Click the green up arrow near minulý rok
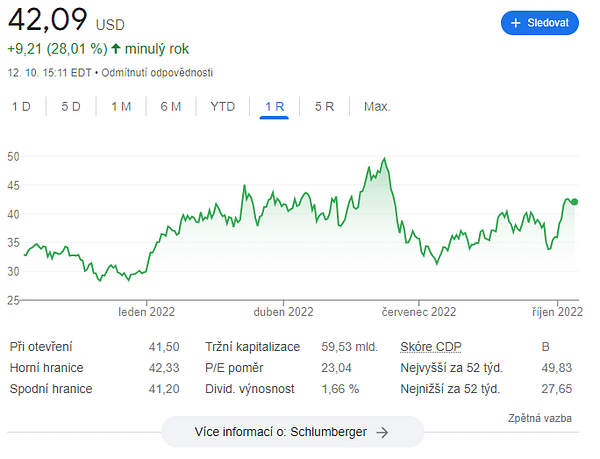The height and width of the screenshot is (459, 600). point(116,49)
